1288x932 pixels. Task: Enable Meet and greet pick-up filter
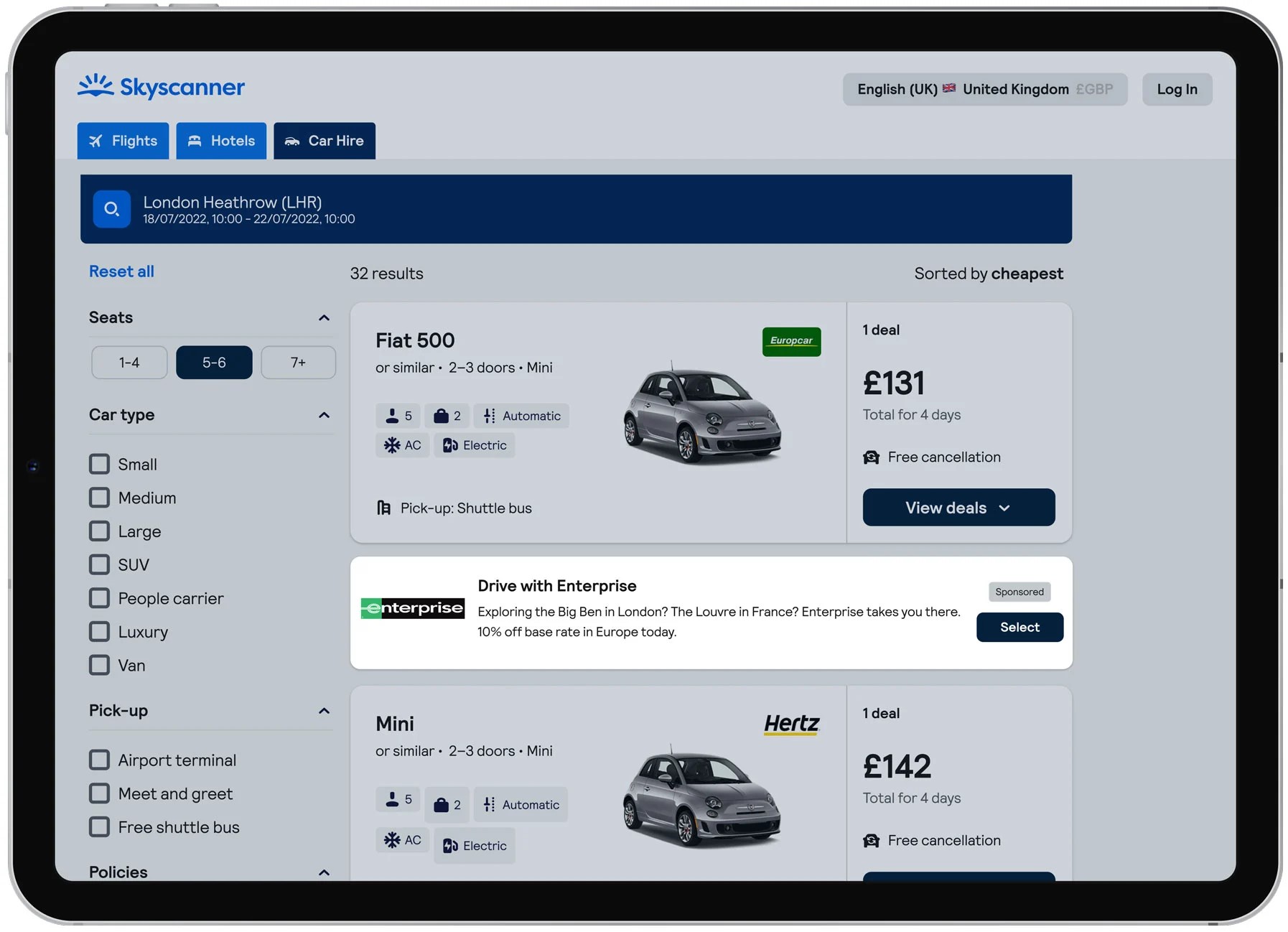click(99, 793)
